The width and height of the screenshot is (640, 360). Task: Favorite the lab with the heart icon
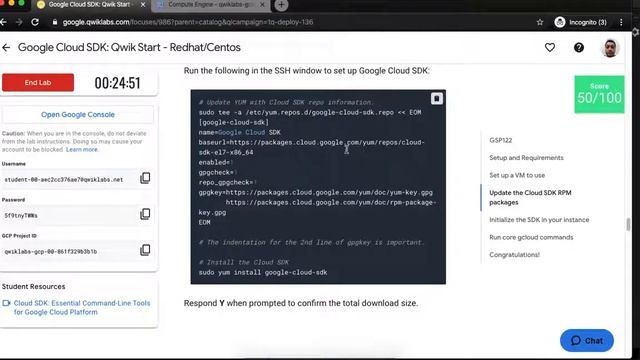550,47
